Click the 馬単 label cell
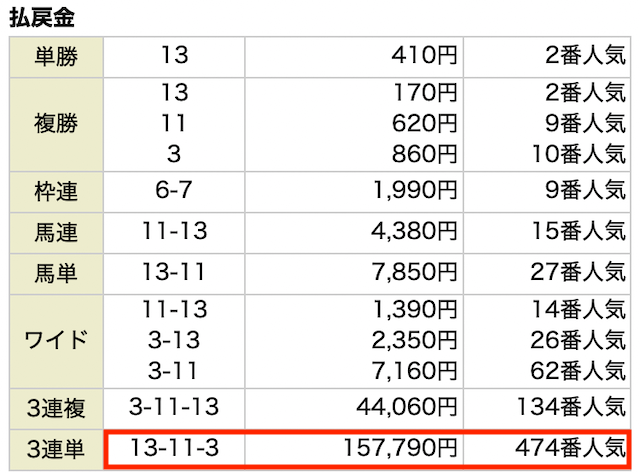The width and height of the screenshot is (640, 473). tap(56, 273)
